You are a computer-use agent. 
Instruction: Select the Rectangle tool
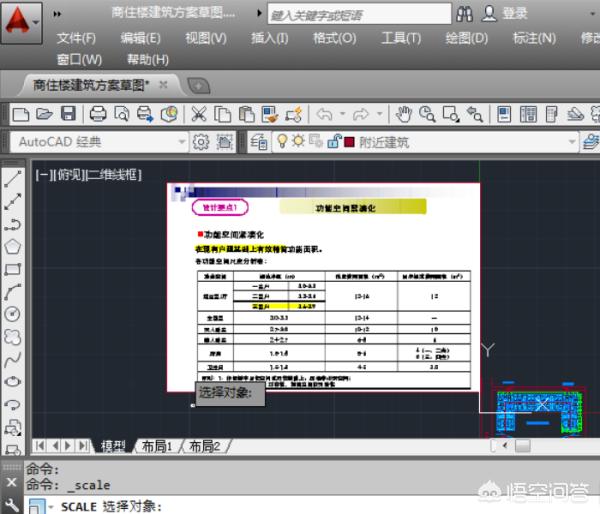(13, 269)
